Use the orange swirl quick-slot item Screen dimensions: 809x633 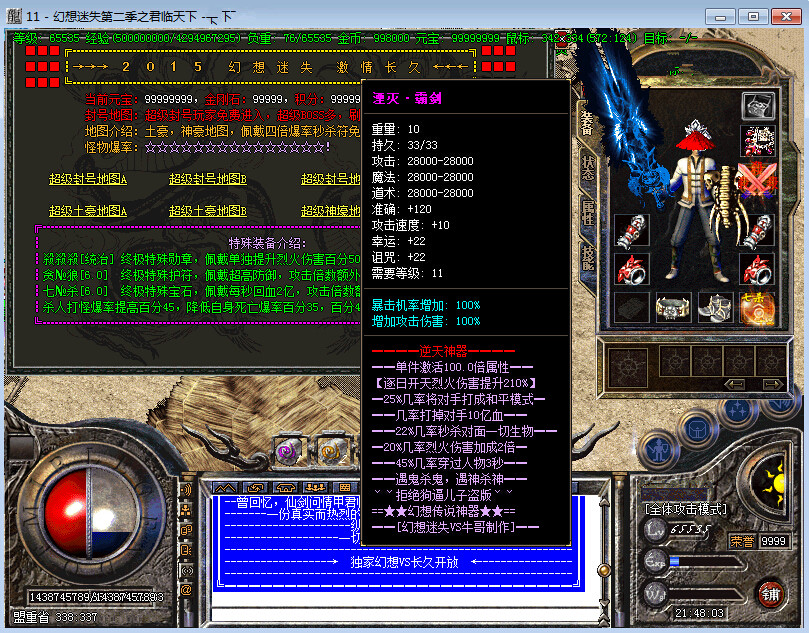click(x=331, y=451)
